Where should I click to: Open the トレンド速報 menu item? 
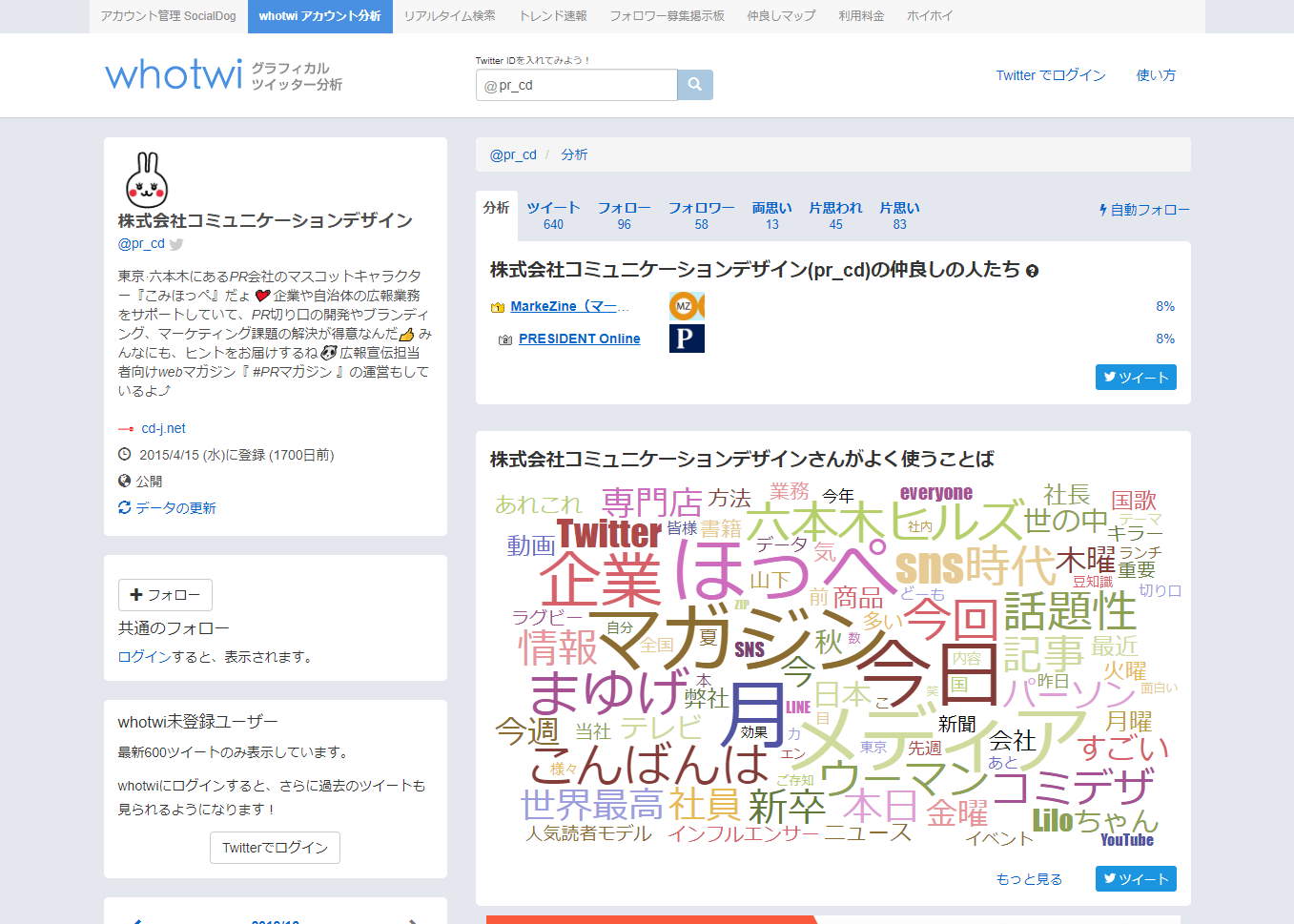pos(553,15)
